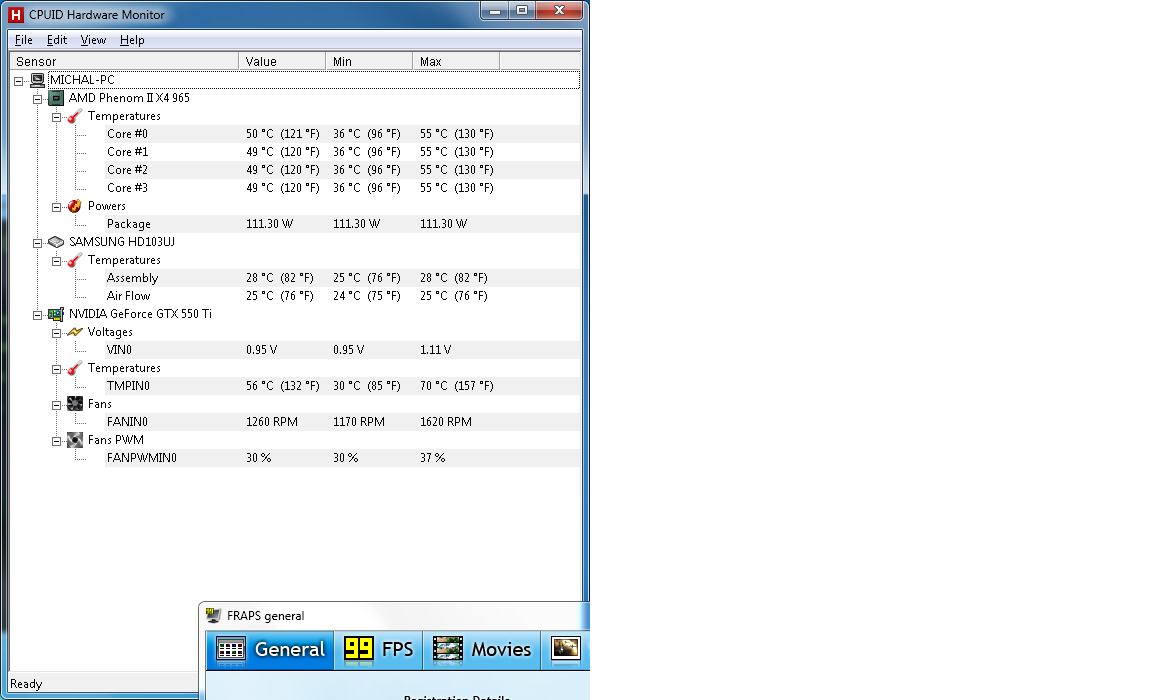Click the Voltages lightning icon
This screenshot has width=1152, height=700.
coord(75,332)
